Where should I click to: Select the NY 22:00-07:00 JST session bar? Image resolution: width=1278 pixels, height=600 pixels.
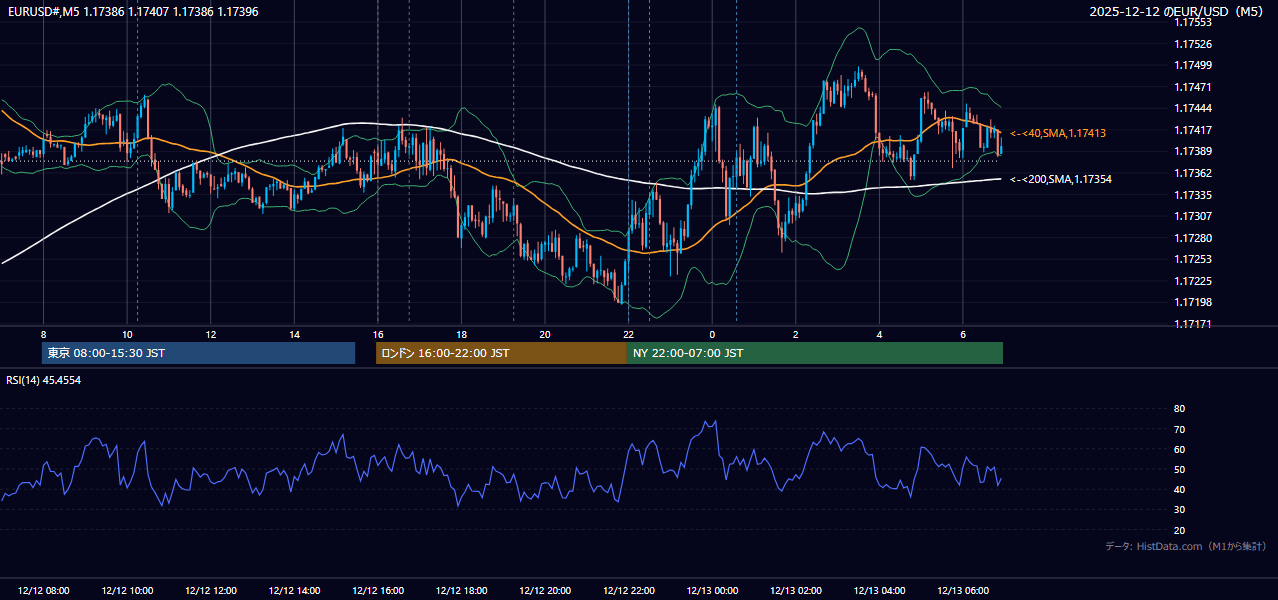click(815, 353)
